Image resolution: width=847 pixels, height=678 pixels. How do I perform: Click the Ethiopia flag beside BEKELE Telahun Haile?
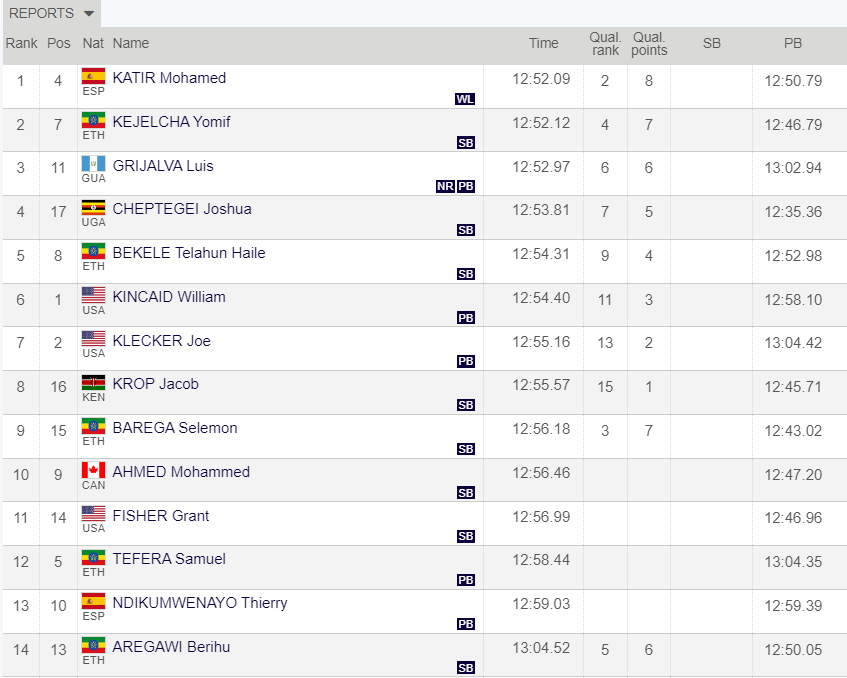point(93,251)
